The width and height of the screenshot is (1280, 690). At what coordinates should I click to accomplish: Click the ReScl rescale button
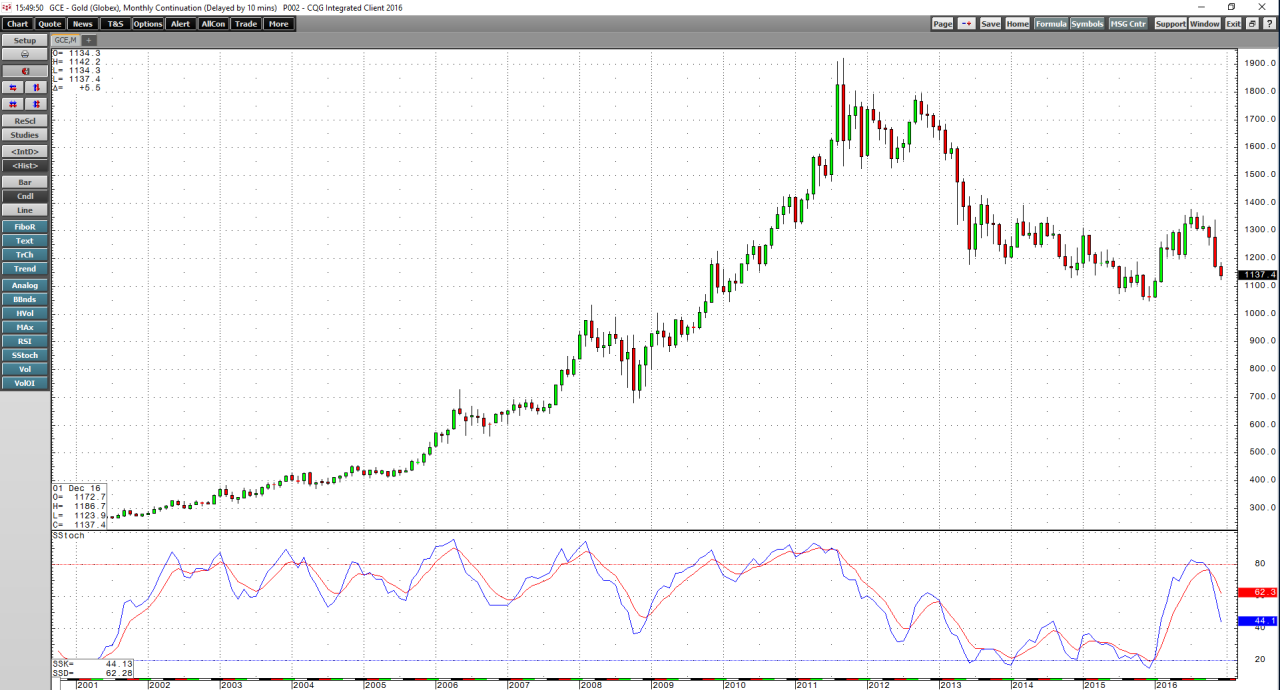point(25,121)
